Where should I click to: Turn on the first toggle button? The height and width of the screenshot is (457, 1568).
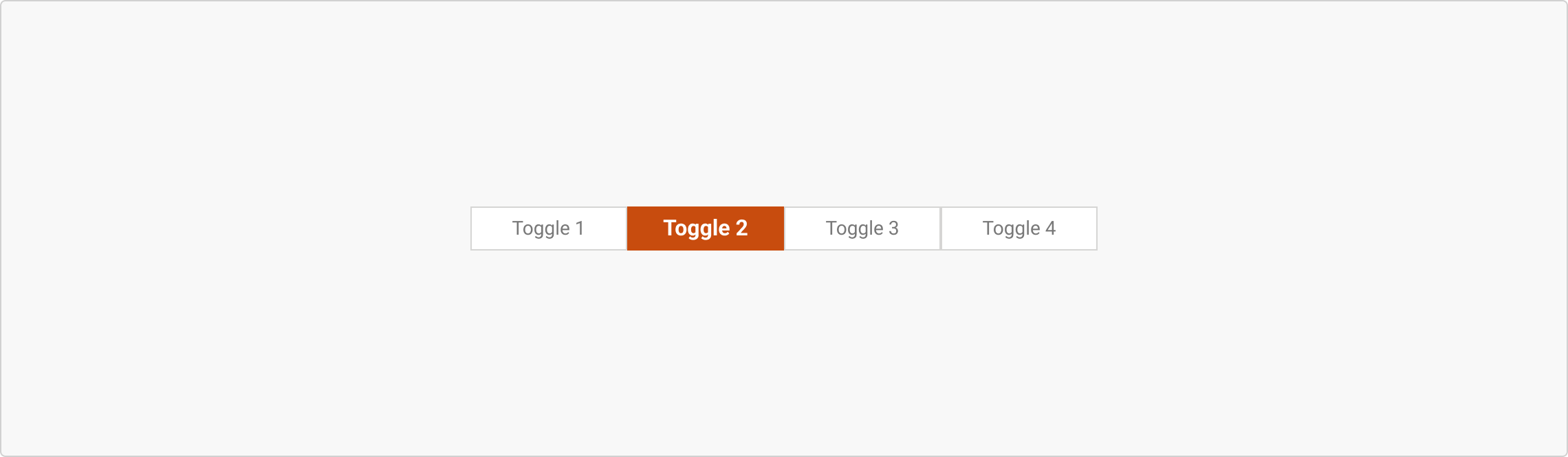click(x=549, y=228)
